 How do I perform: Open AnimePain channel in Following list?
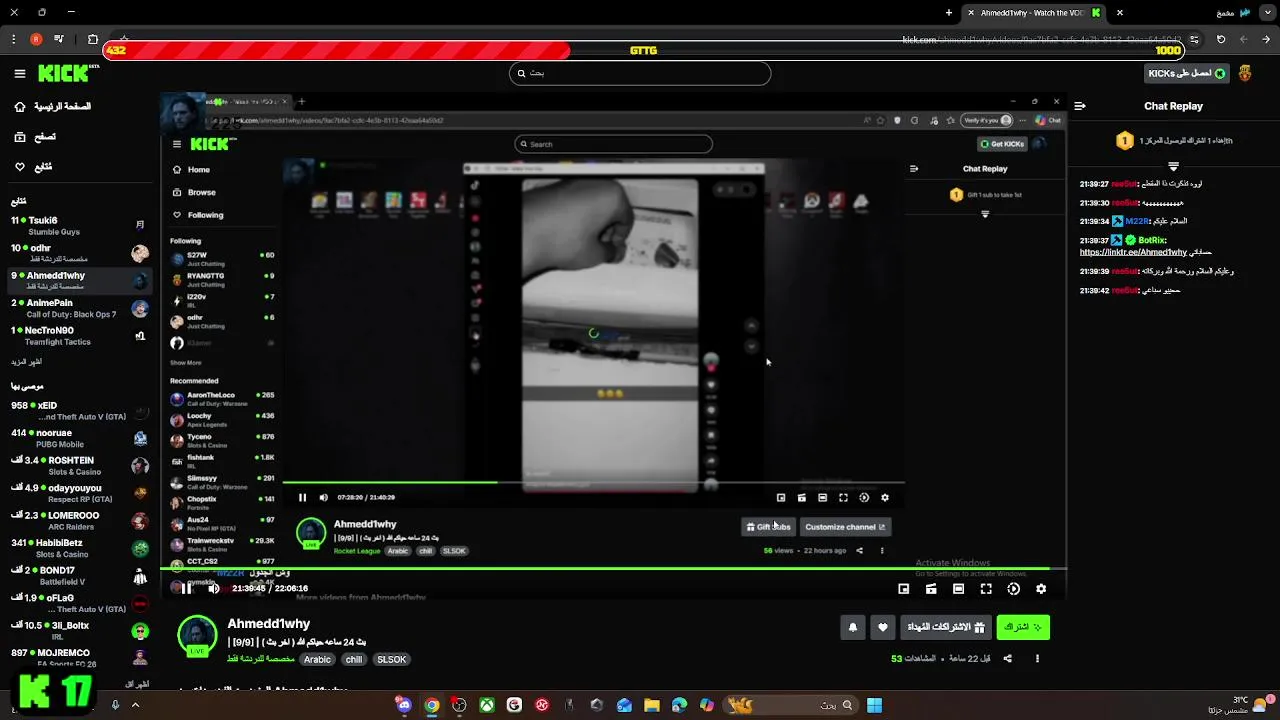click(78, 308)
